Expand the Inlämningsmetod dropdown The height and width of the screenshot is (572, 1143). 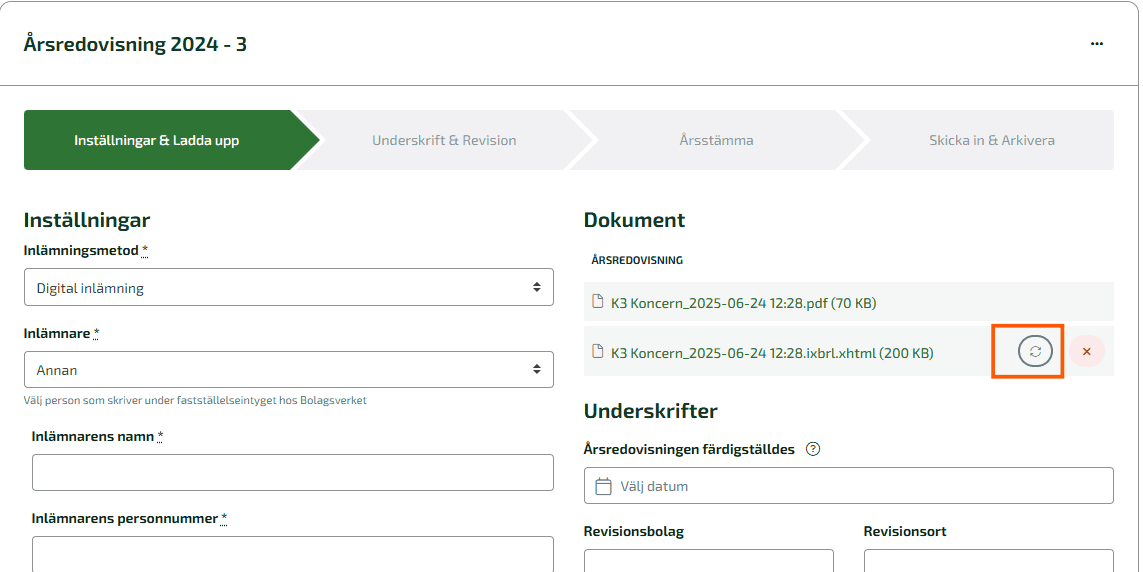(x=288, y=288)
